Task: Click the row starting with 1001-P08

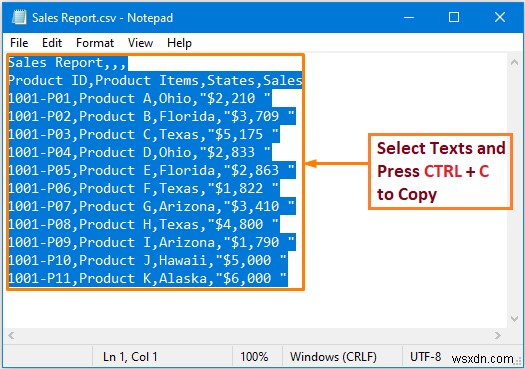Action: pos(144,225)
